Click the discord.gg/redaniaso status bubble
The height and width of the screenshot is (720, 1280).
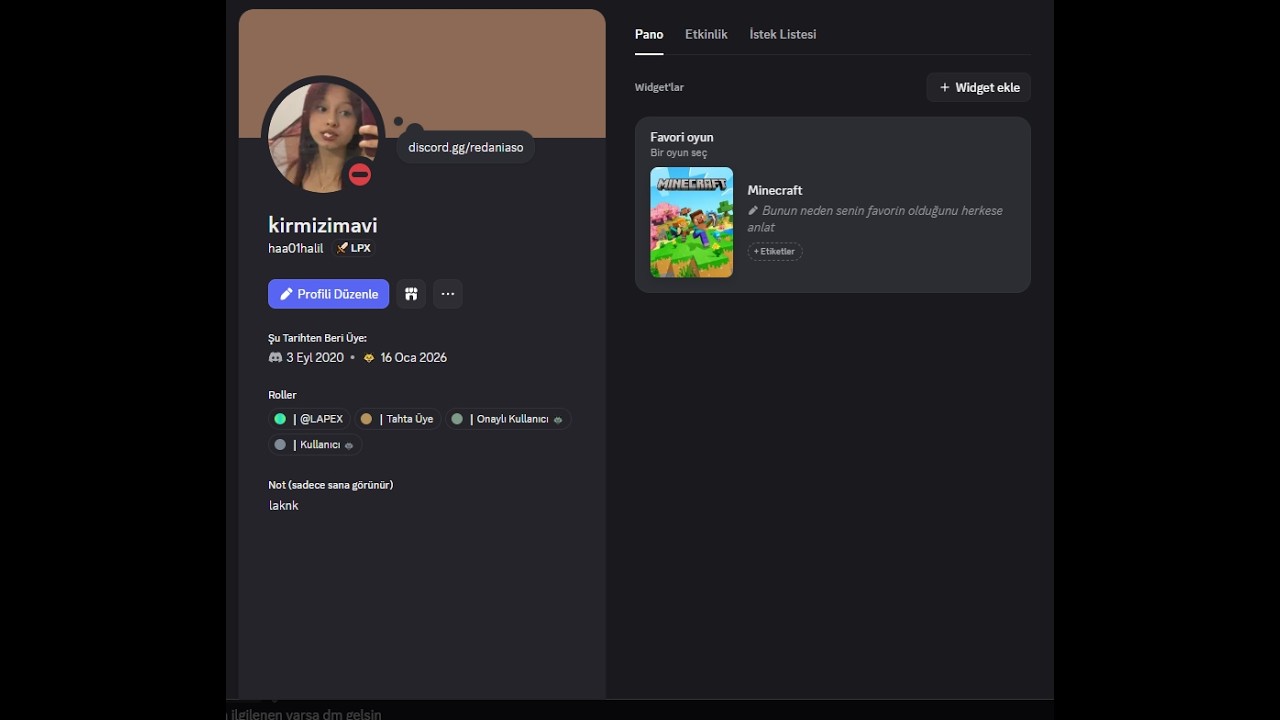point(466,147)
